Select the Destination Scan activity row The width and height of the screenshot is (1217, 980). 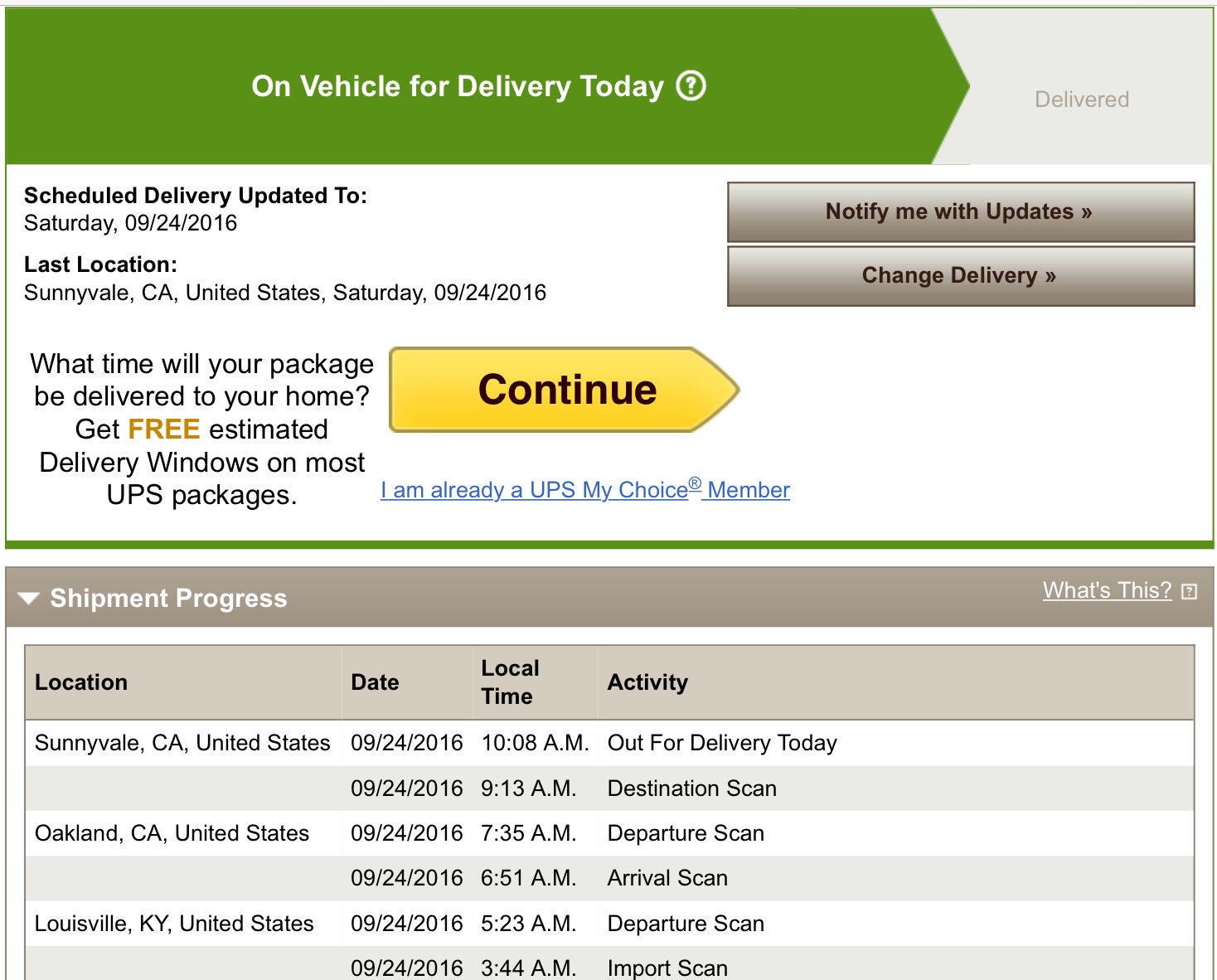tap(609, 788)
